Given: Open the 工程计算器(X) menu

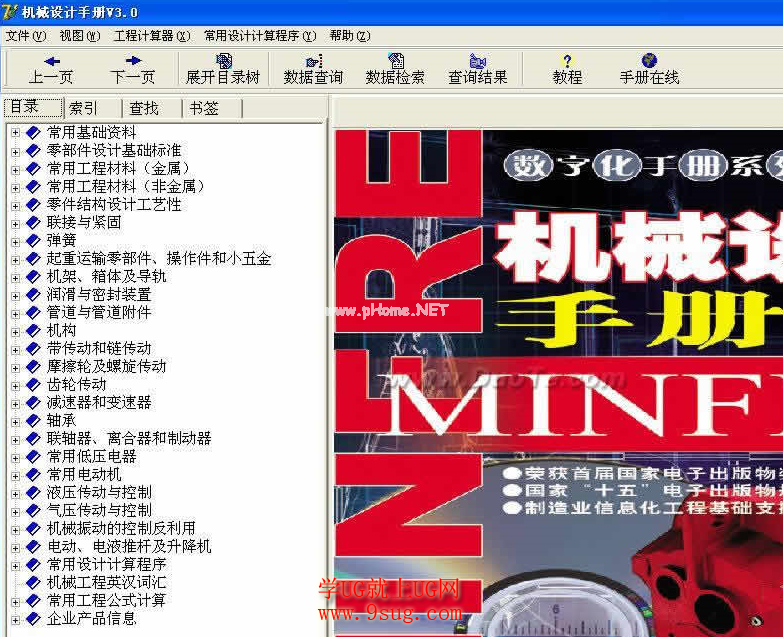Looking at the screenshot, I should point(152,36).
